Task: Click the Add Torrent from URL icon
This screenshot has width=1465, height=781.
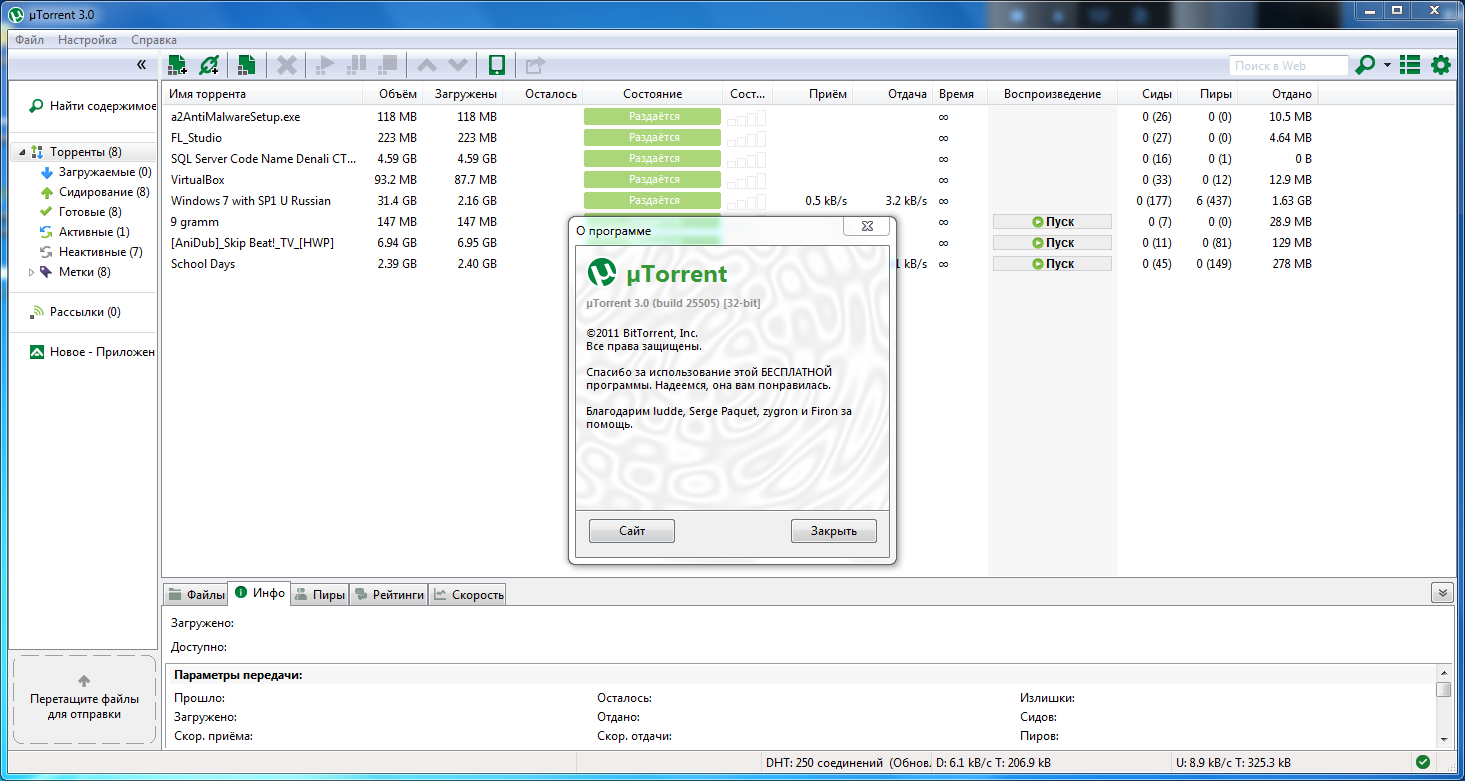Action: click(x=208, y=66)
